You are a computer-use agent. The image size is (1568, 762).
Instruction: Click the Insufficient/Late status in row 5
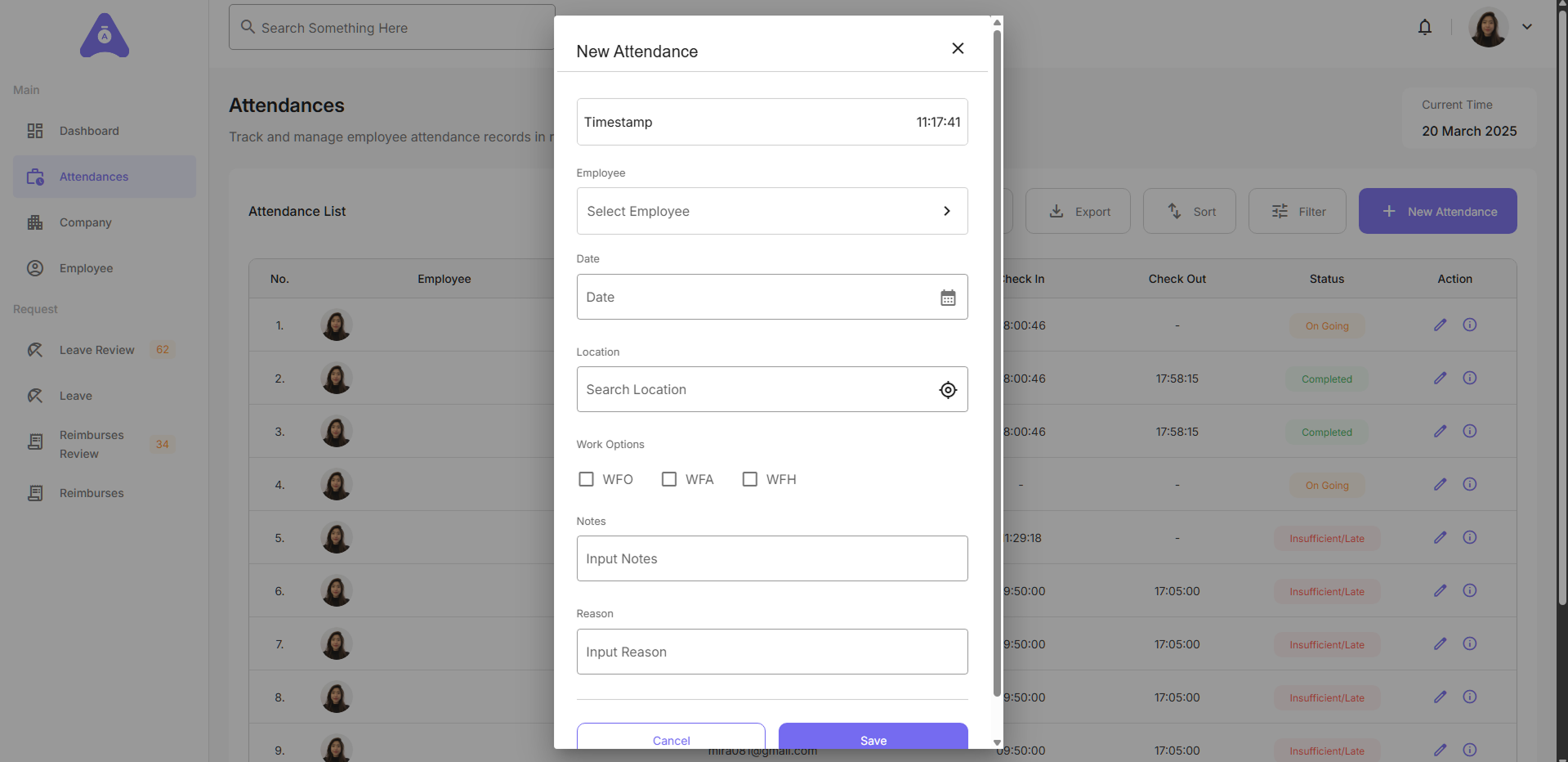click(1327, 539)
